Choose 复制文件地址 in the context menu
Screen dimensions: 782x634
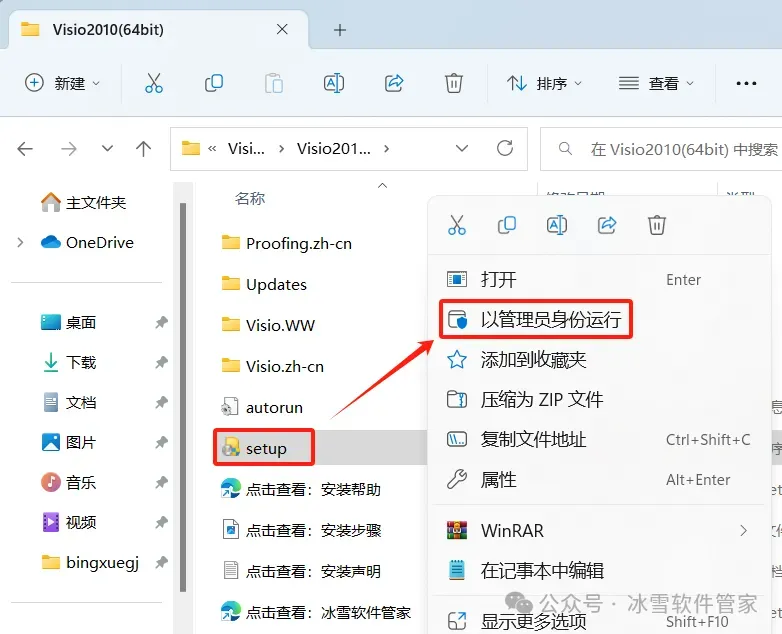click(x=599, y=439)
